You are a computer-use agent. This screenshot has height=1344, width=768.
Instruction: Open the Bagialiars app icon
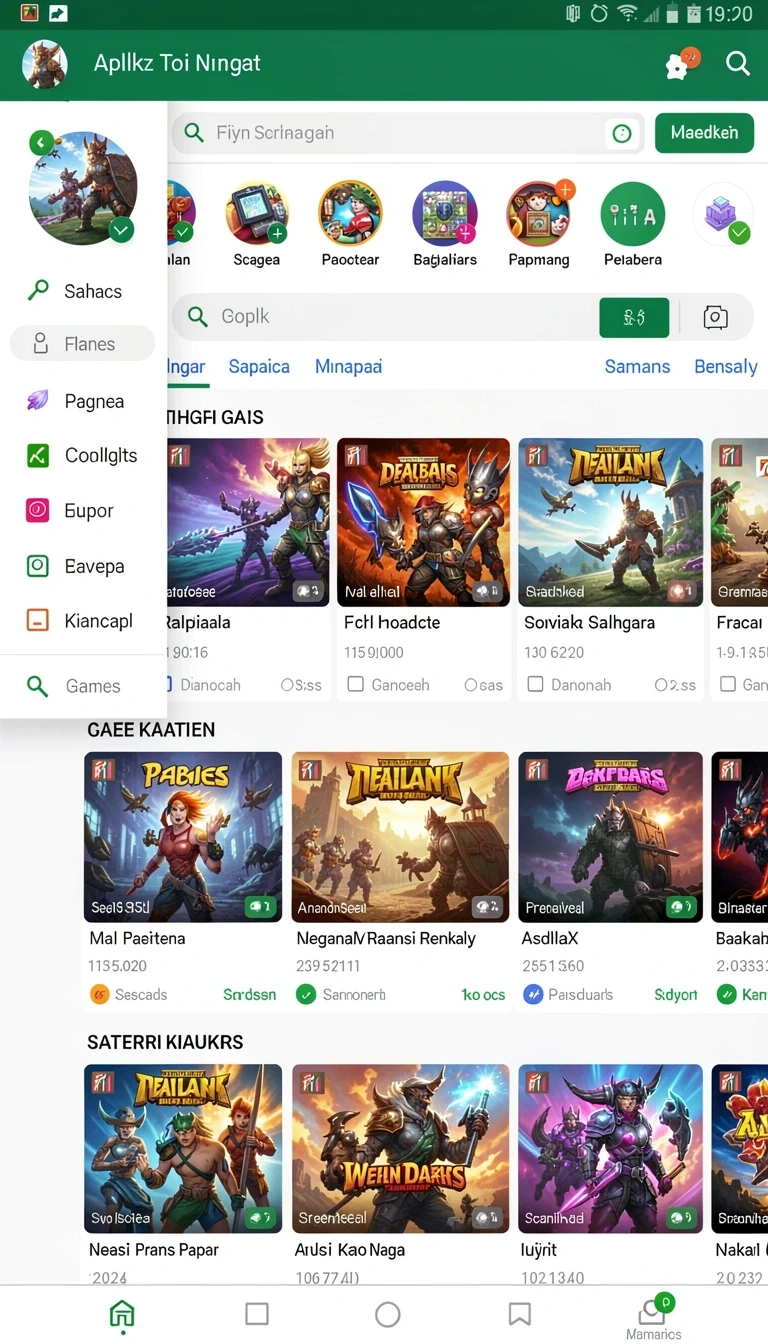point(445,214)
